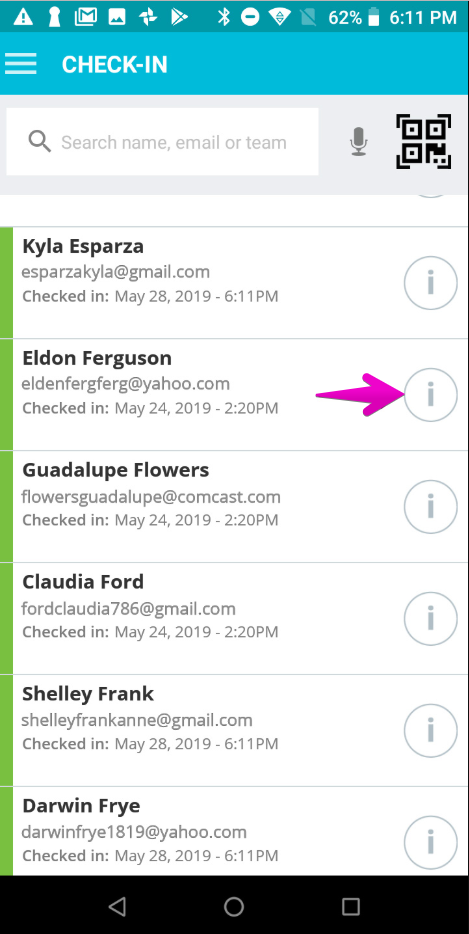Screen dimensions: 469x934
Task: Open recent apps with square button
Action: tap(351, 906)
